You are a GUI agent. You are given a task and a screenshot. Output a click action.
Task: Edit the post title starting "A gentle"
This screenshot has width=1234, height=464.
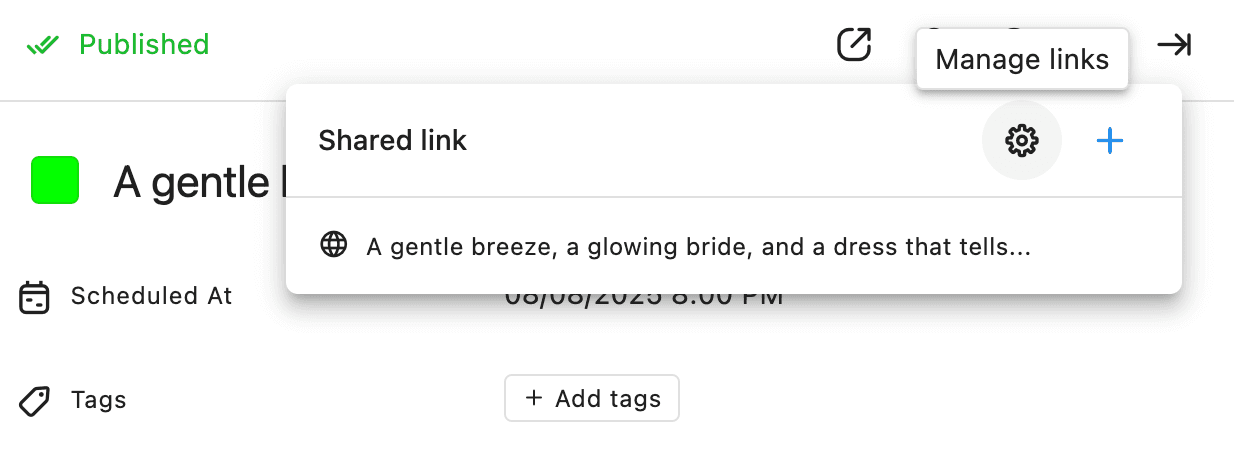pos(192,181)
